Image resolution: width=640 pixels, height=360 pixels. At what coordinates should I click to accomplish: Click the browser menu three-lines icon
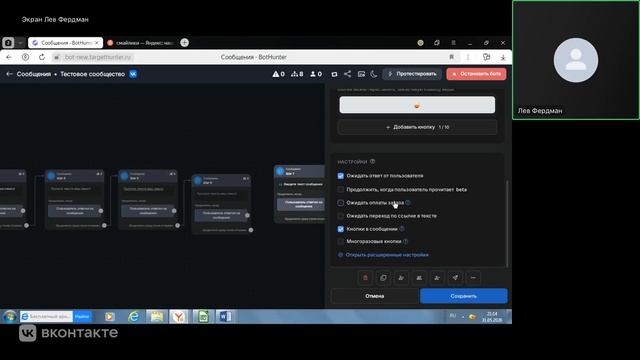pos(453,42)
